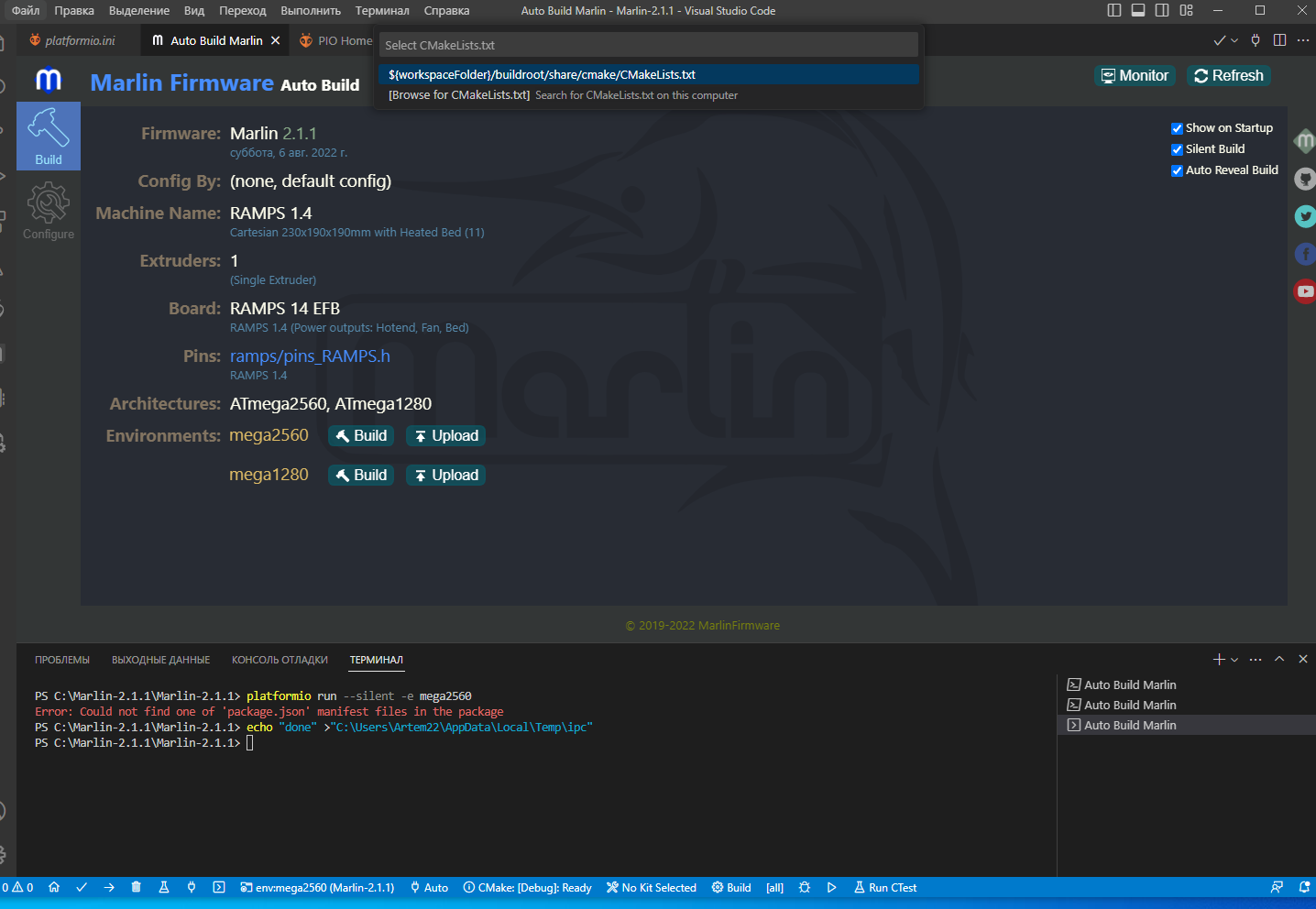Open editor More Actions ellipsis

click(1303, 40)
